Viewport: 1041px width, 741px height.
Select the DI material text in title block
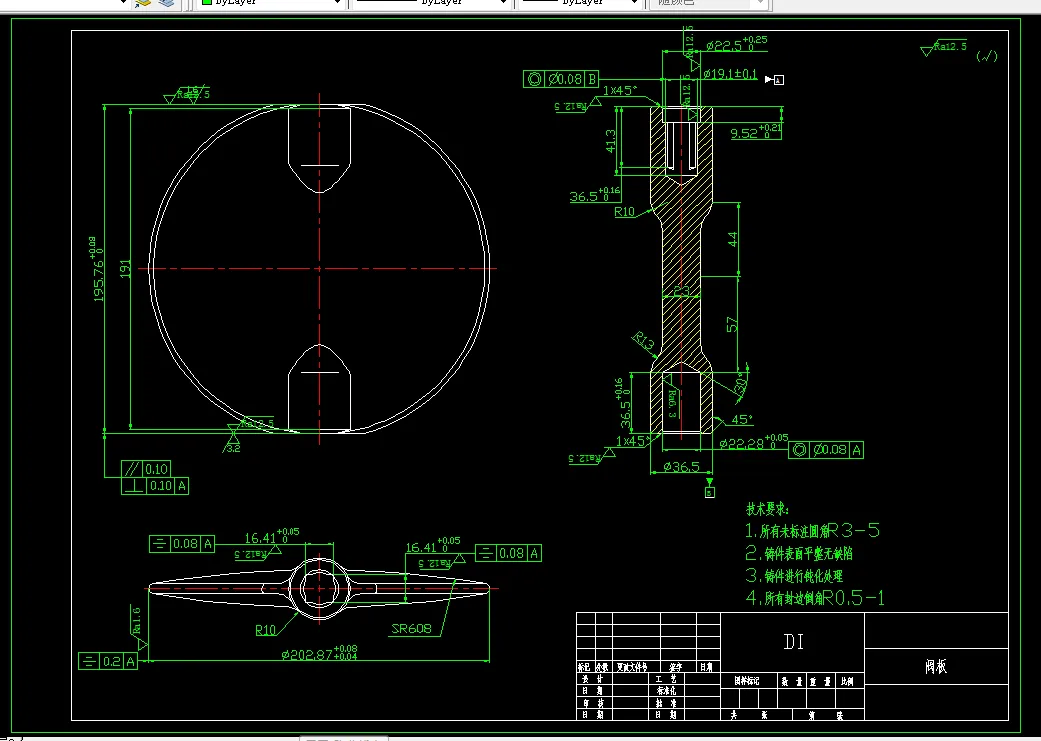coord(793,642)
